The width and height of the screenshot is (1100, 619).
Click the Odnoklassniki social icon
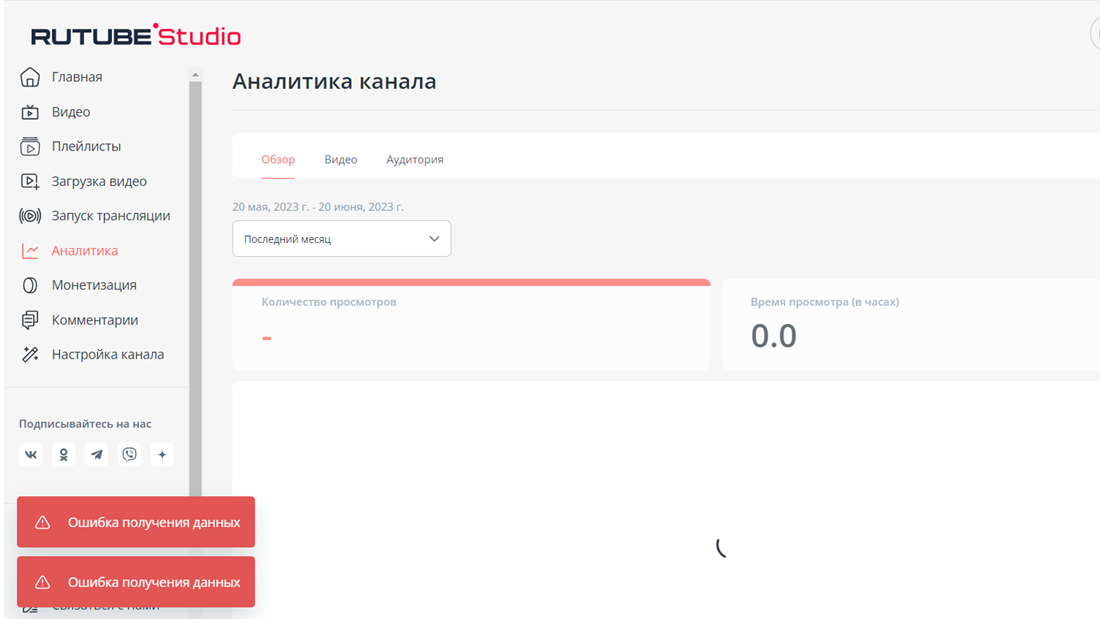pos(63,455)
